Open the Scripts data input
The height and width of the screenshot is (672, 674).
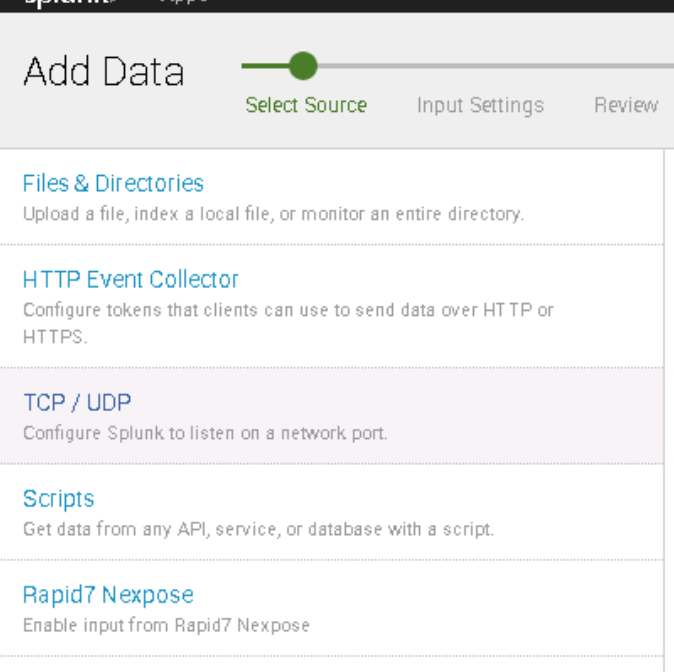58,498
